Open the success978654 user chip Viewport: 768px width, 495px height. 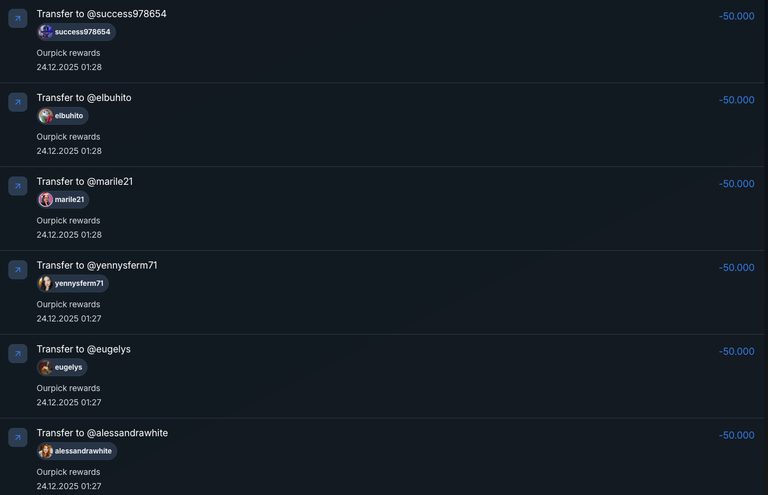tap(76, 32)
